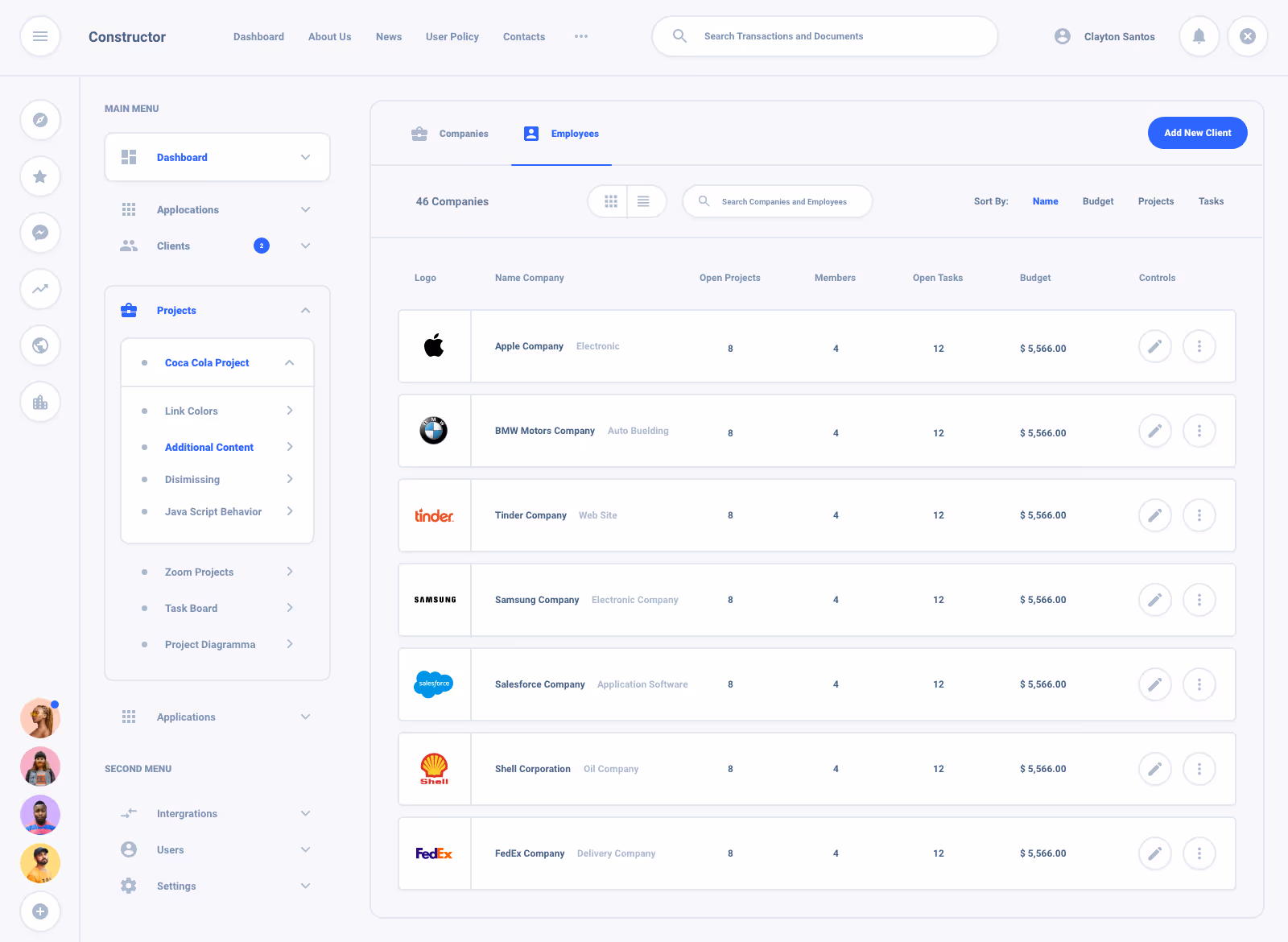Open the hamburger menu at top left
Screen dimensions: 1288x942
click(x=40, y=36)
